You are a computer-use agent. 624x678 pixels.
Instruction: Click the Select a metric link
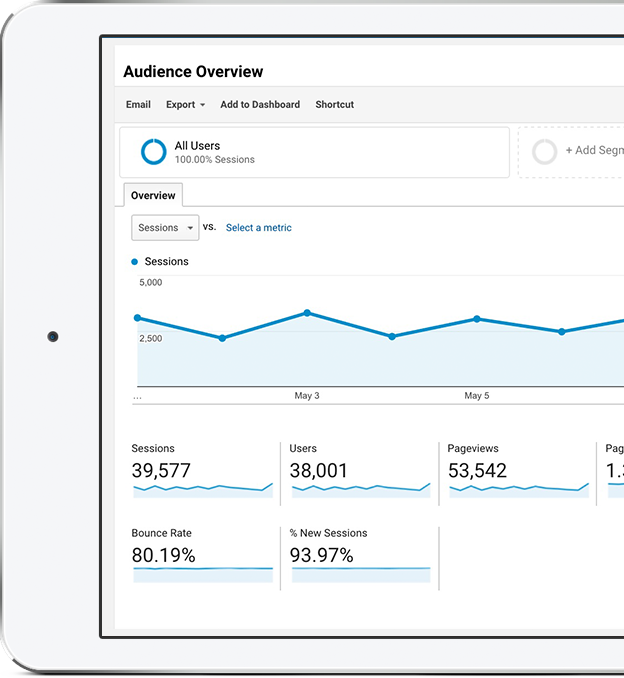(259, 228)
